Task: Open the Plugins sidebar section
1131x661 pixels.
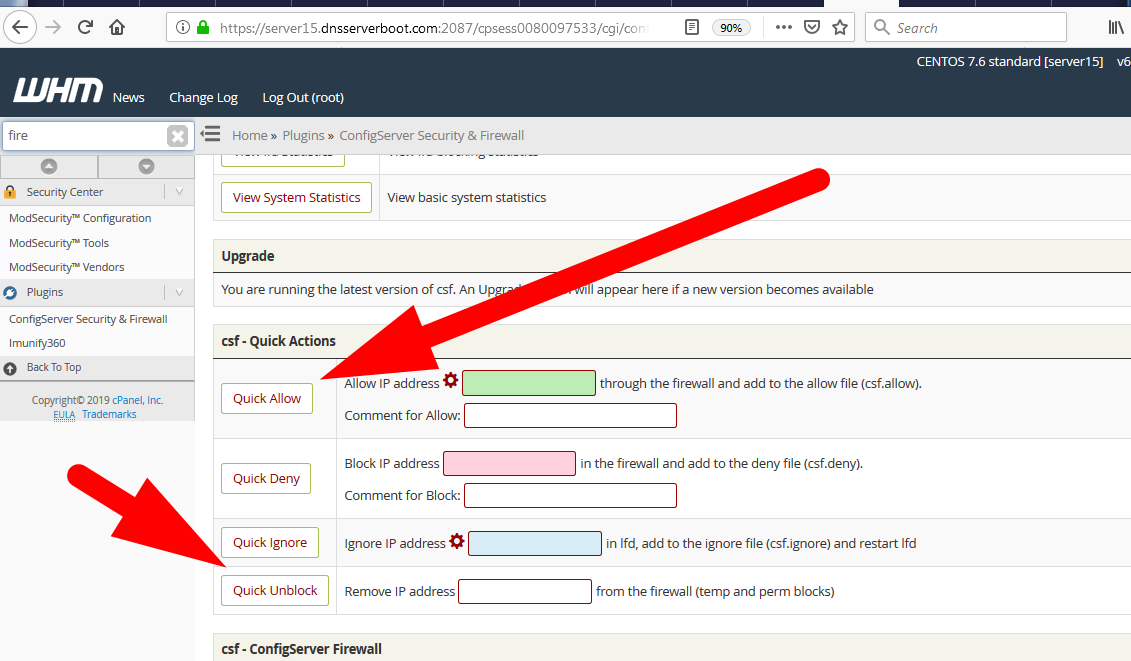Action: (x=45, y=292)
